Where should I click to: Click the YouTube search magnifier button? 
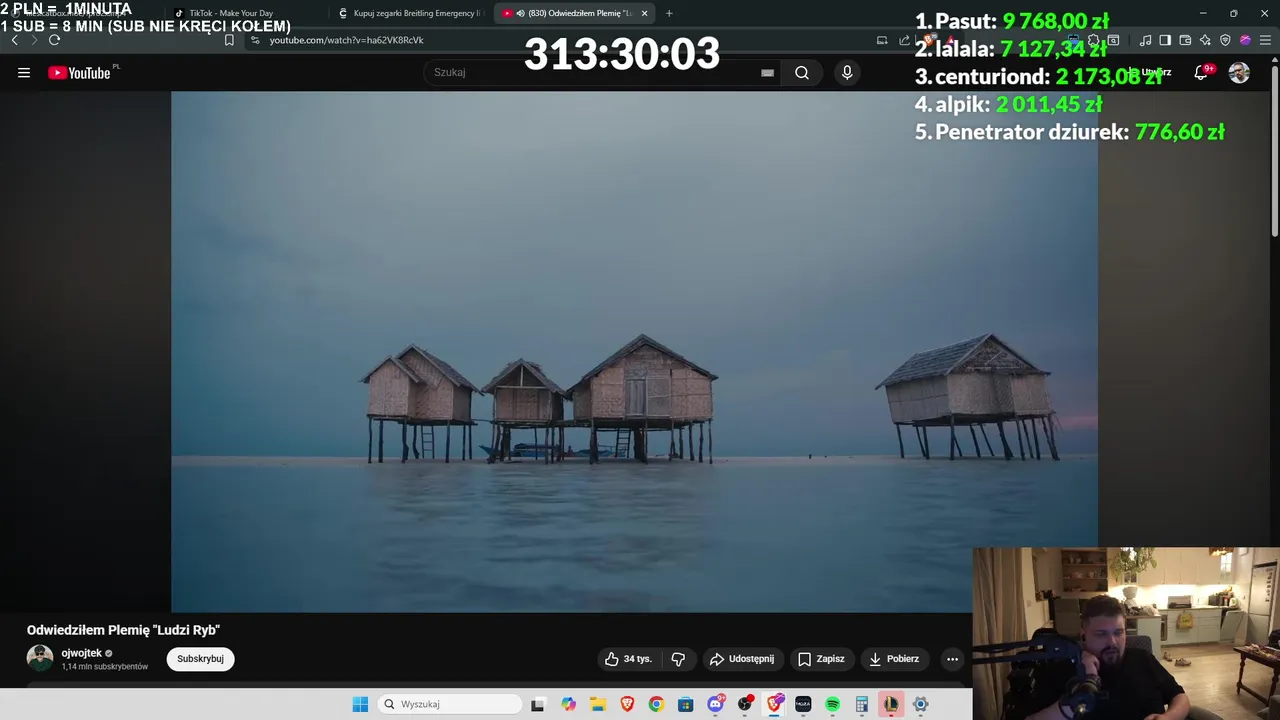tap(801, 72)
